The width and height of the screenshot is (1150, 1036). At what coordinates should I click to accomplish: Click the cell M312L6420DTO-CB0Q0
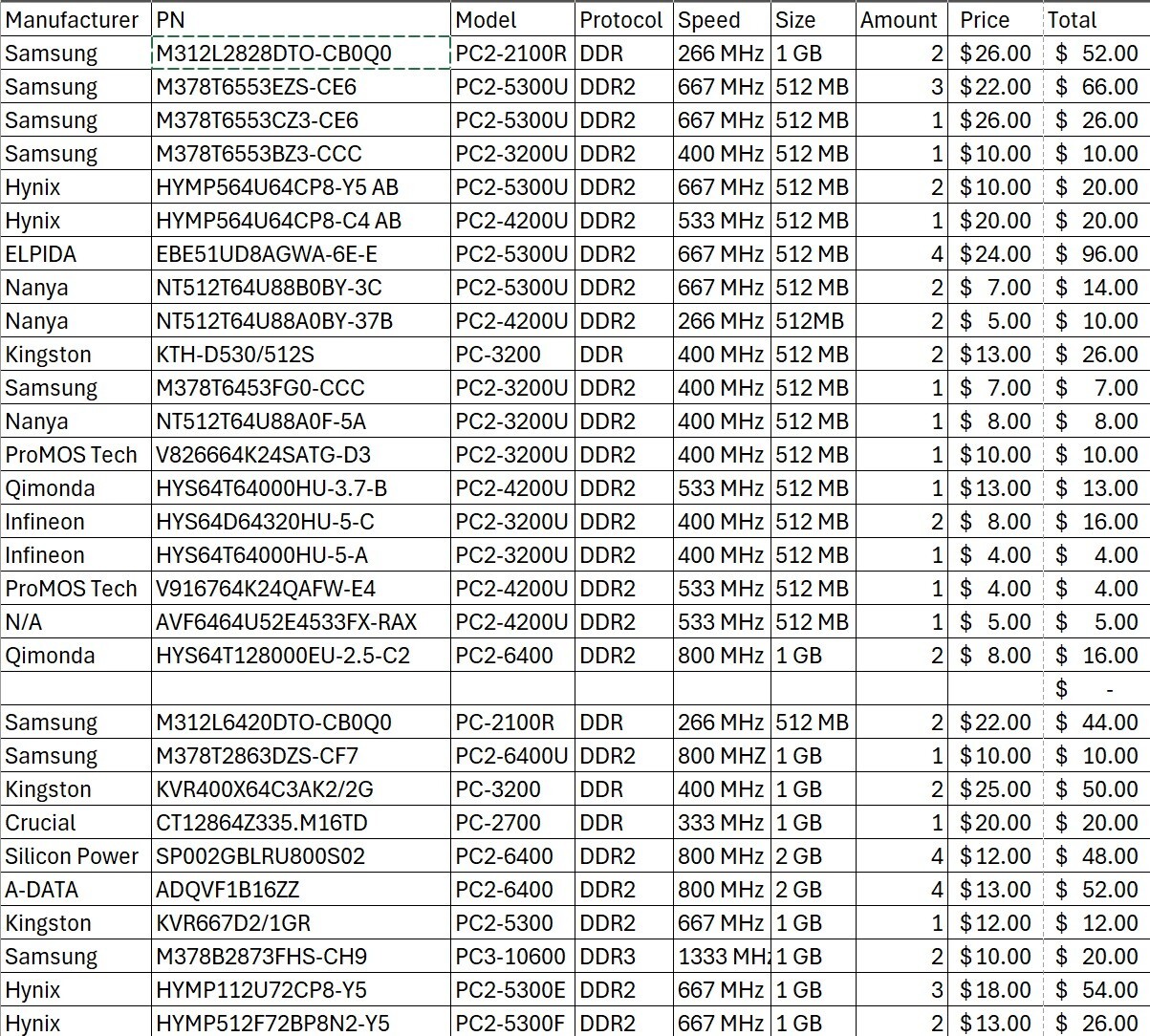[x=301, y=723]
